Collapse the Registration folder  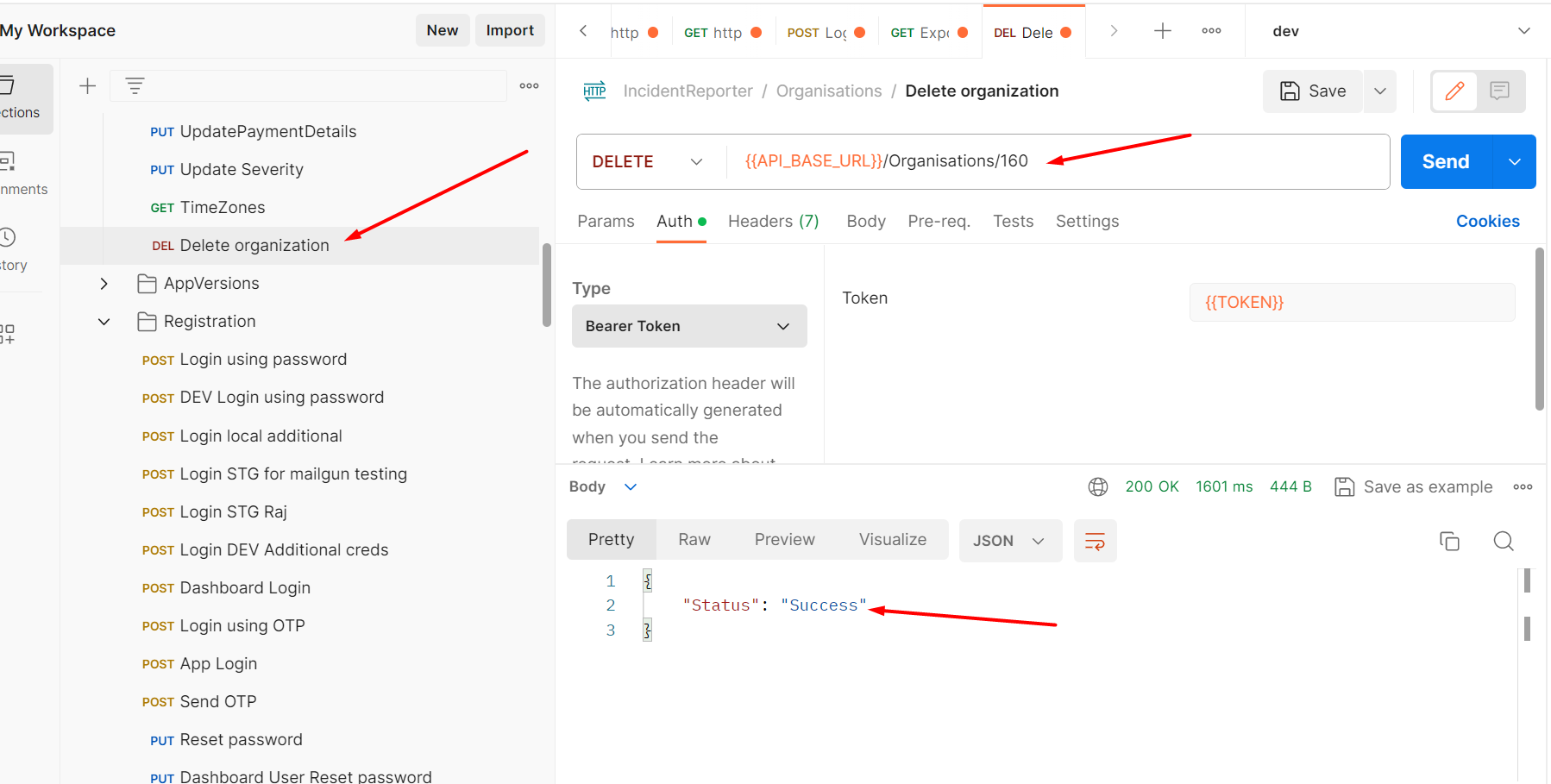(104, 322)
